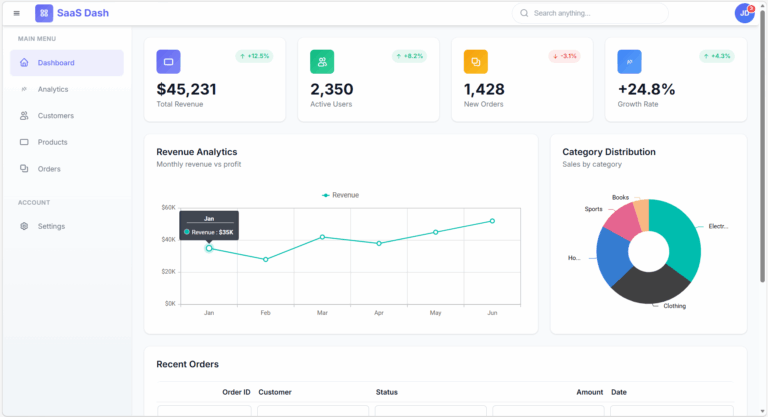Viewport: 768px width, 417px height.
Task: Click the notification badge on avatar
Action: [751, 8]
